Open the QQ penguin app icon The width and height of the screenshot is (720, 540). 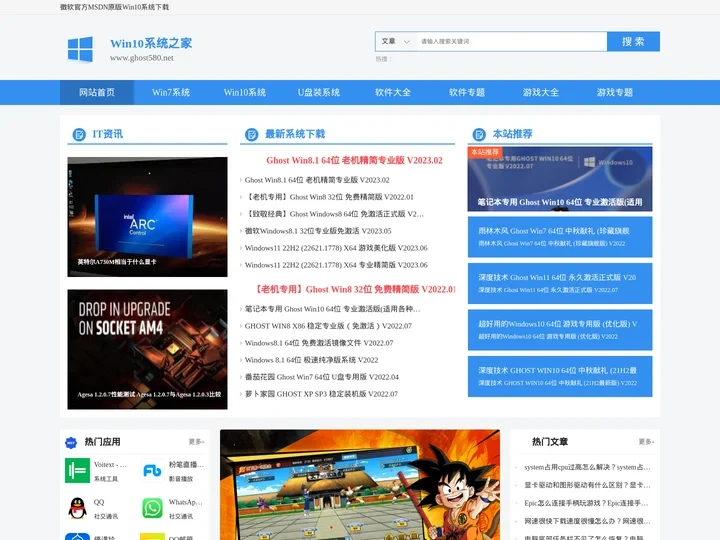point(77,508)
